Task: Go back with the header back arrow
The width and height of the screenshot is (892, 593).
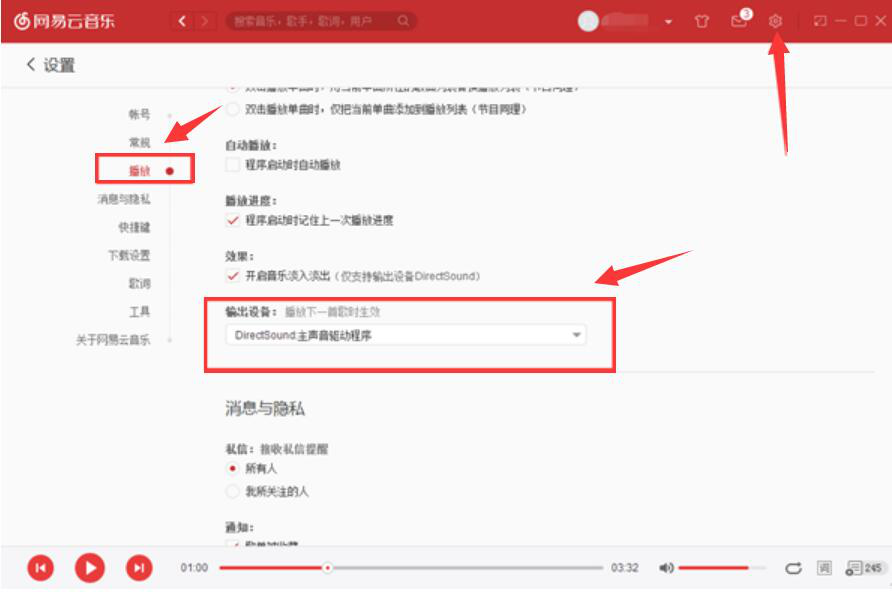Action: pyautogui.click(x=182, y=22)
